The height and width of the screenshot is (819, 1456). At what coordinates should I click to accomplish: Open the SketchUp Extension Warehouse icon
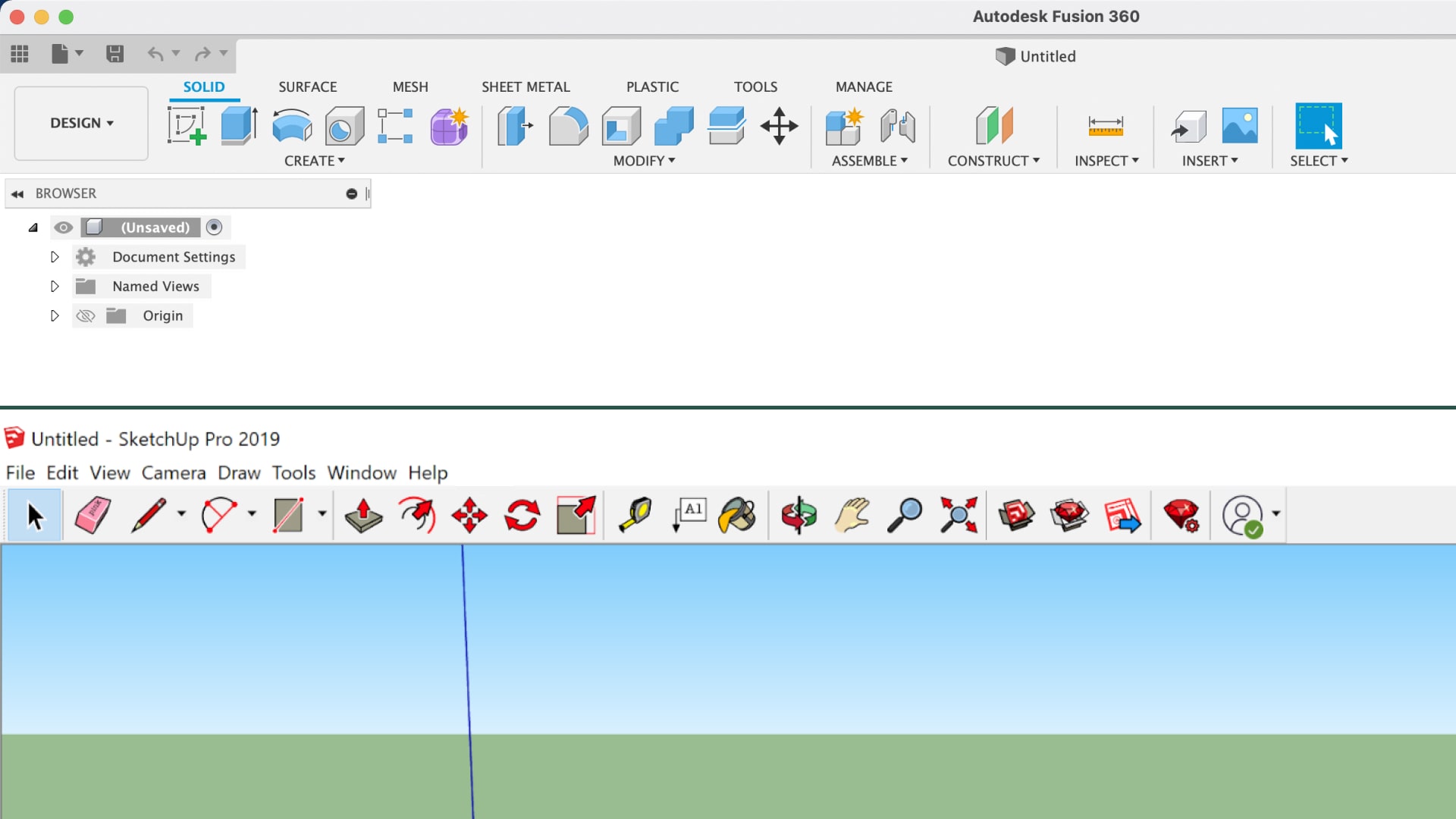coord(1070,516)
